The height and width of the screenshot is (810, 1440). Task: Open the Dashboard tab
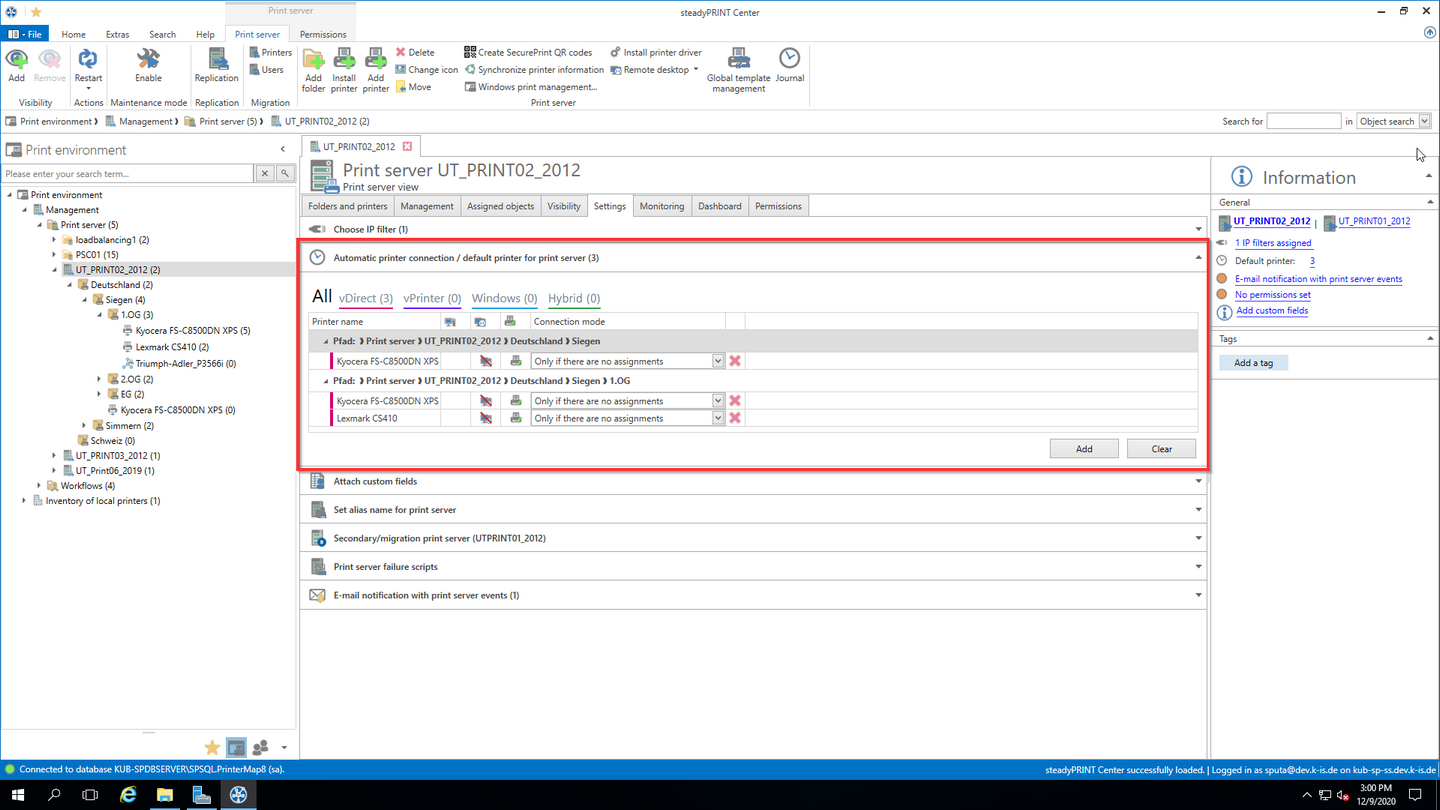click(720, 206)
